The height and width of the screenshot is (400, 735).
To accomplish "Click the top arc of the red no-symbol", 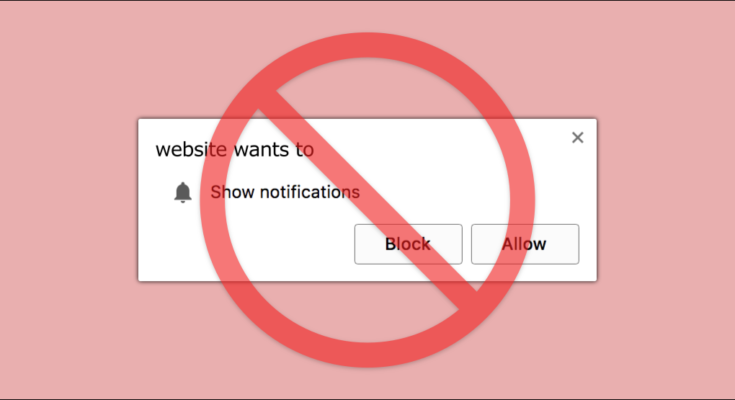I will [368, 45].
